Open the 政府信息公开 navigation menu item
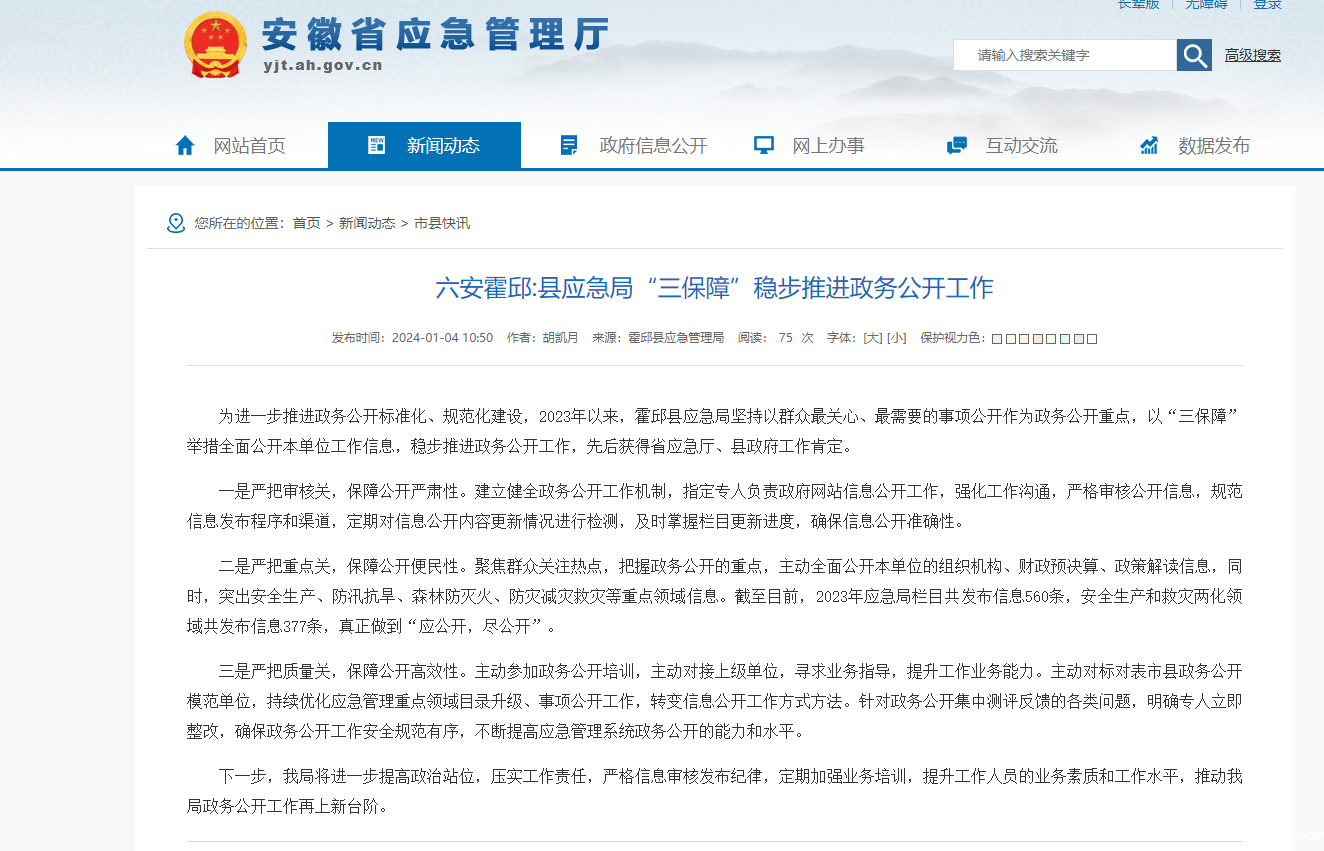 pos(653,146)
